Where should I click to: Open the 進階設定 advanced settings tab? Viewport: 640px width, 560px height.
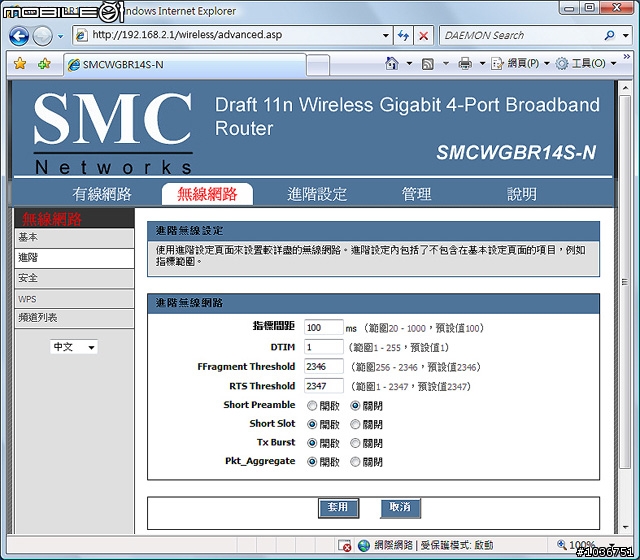coord(317,194)
